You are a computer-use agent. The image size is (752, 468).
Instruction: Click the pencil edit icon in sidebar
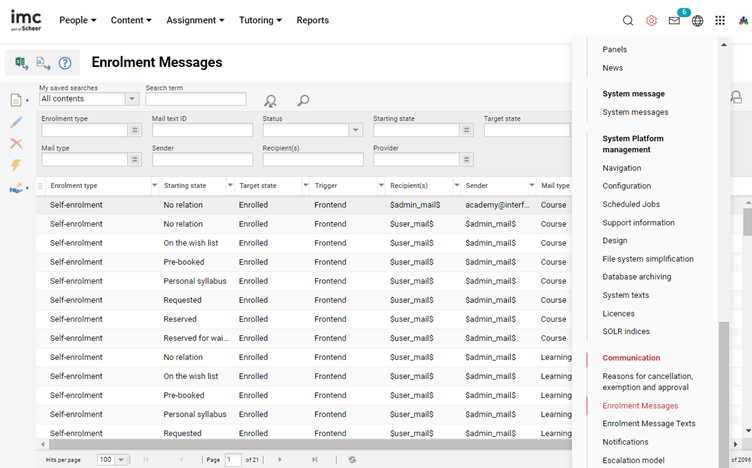point(16,122)
